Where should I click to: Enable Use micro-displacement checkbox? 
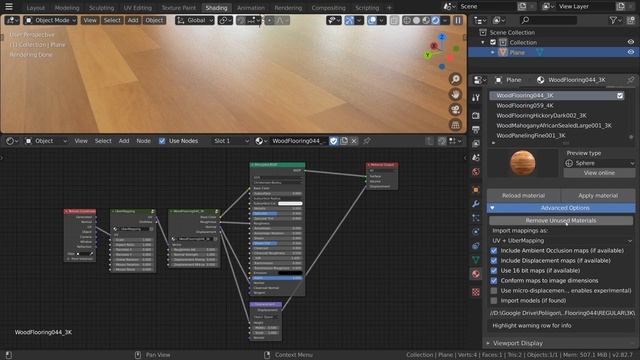point(494,291)
